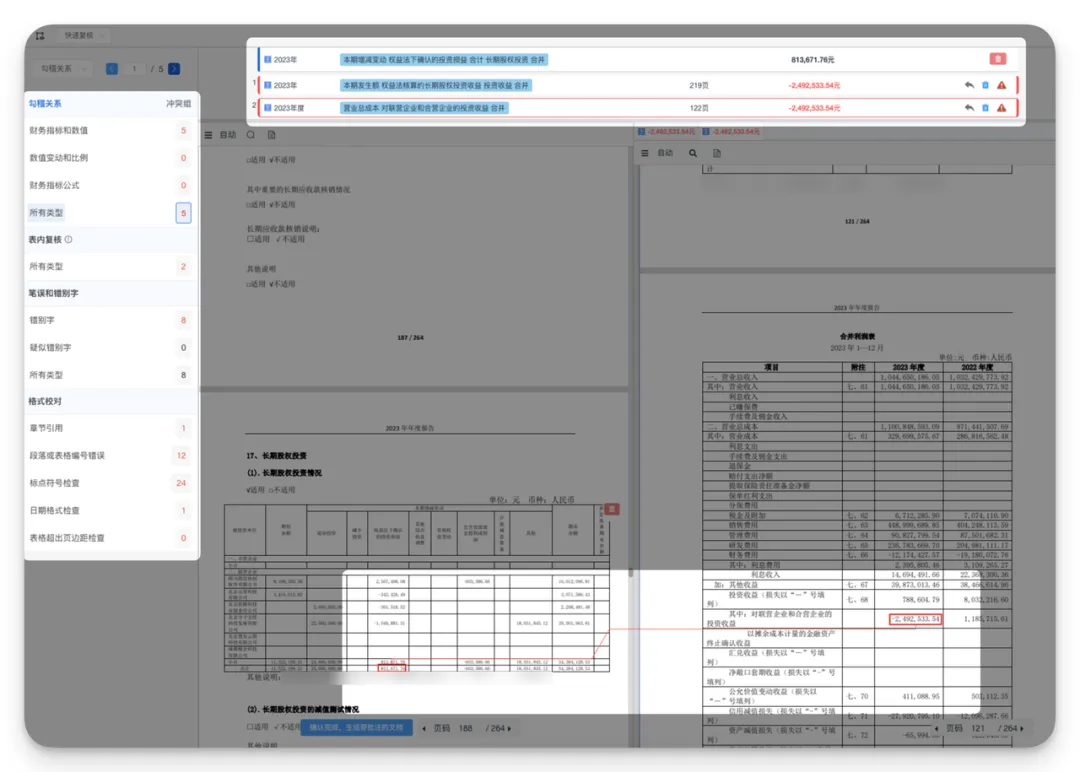Select 章节引用 in the sidebar
The image size is (1080, 772).
(x=112, y=428)
